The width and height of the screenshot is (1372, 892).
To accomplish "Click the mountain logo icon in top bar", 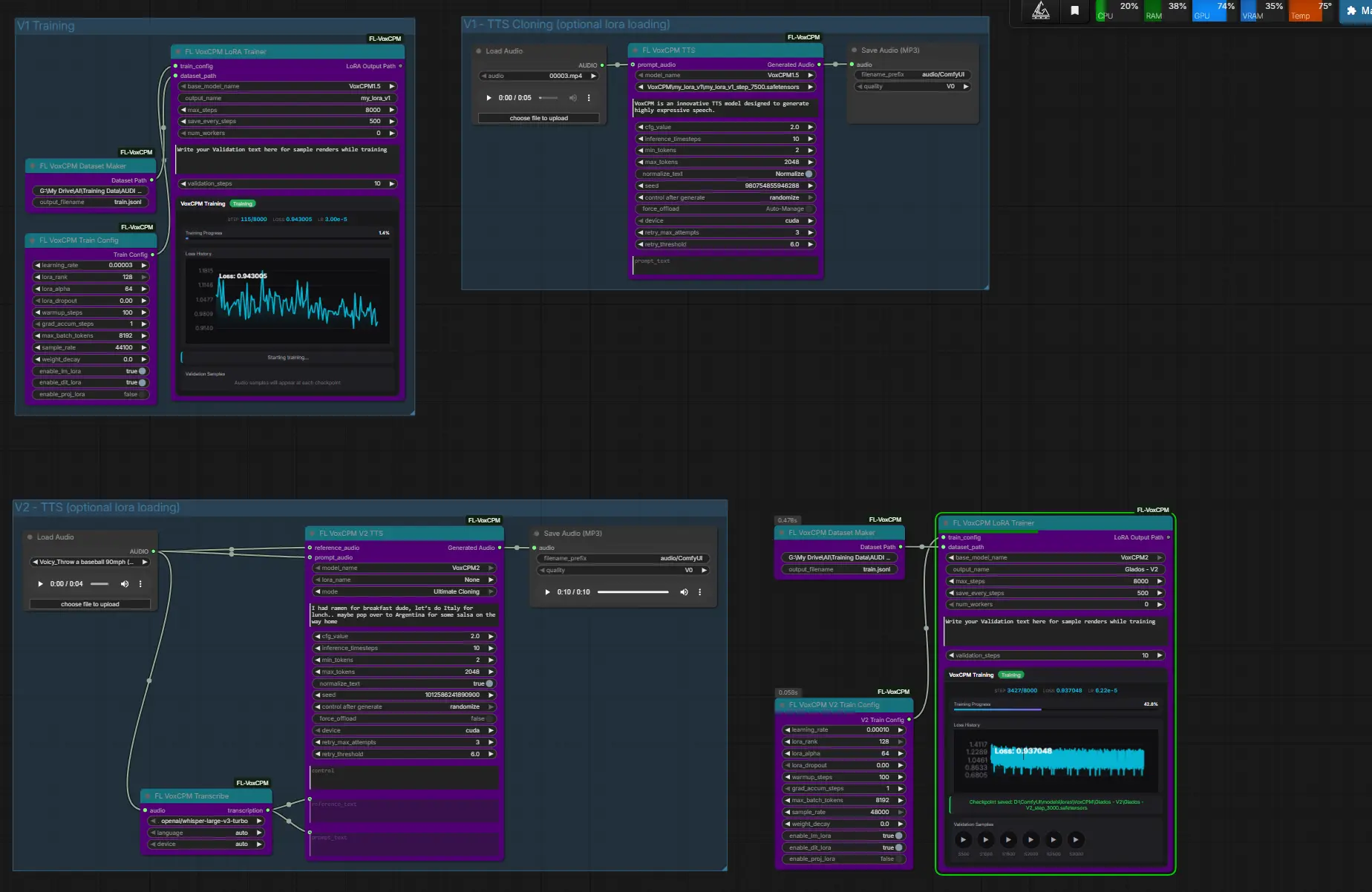I will [1041, 10].
